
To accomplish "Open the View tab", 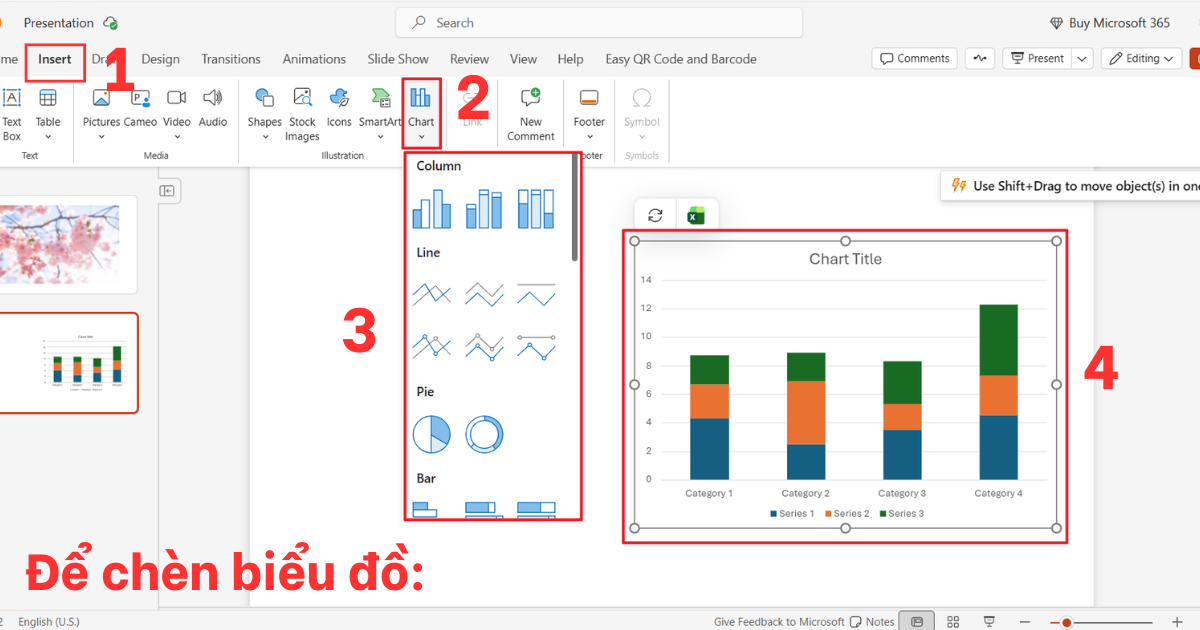I will point(523,59).
